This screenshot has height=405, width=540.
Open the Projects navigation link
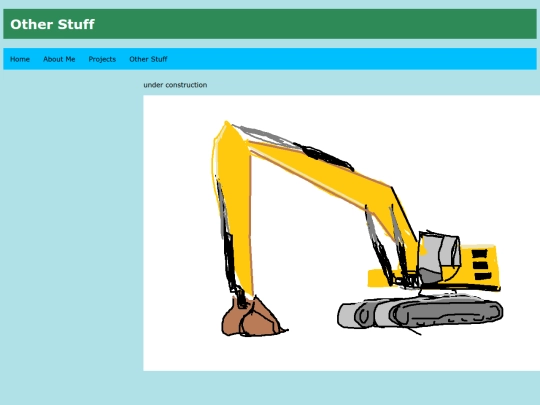click(102, 59)
